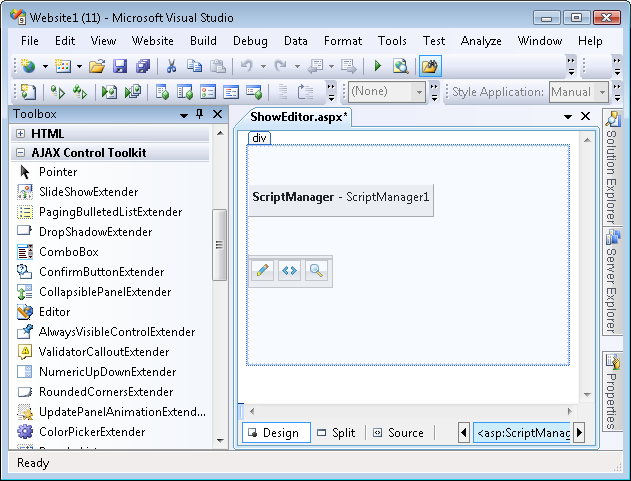
Task: Select ColorPickerExtender in the Toolbox
Action: click(x=91, y=432)
